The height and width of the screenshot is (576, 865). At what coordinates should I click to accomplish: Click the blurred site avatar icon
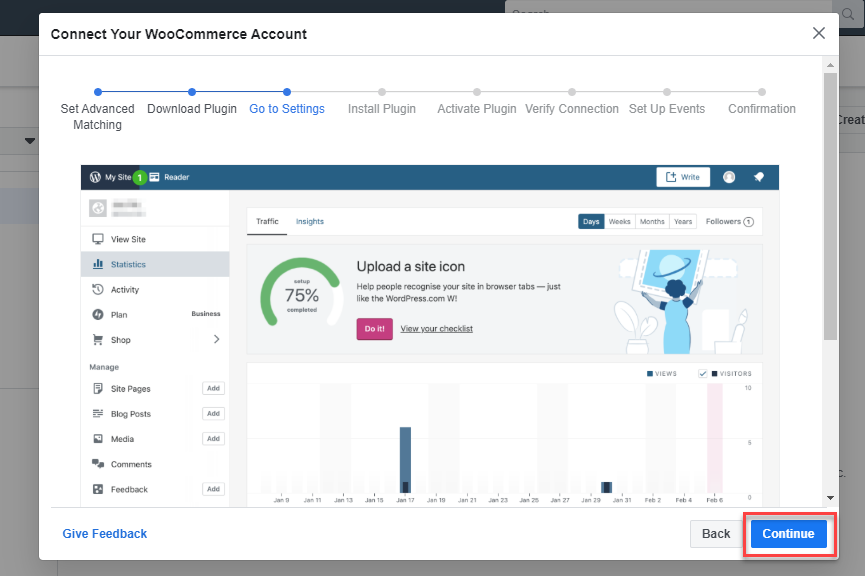click(x=98, y=208)
